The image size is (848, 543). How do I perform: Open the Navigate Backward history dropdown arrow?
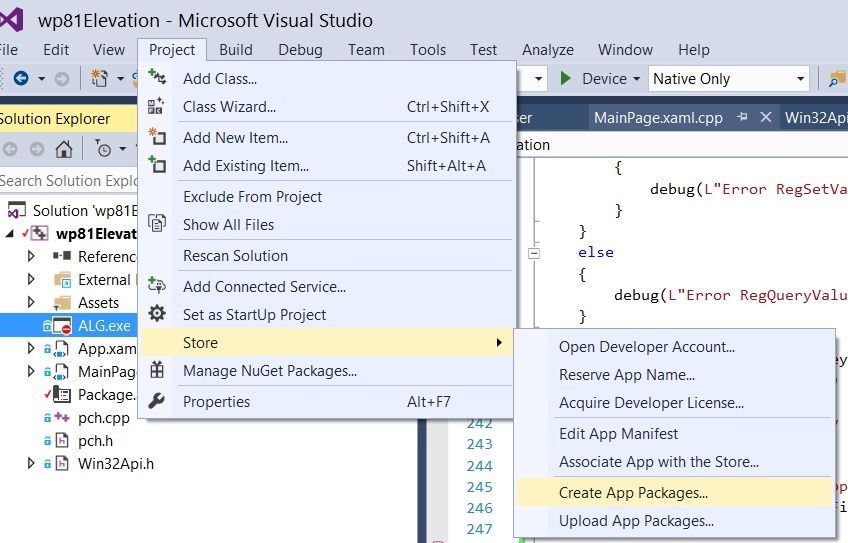tap(42, 79)
